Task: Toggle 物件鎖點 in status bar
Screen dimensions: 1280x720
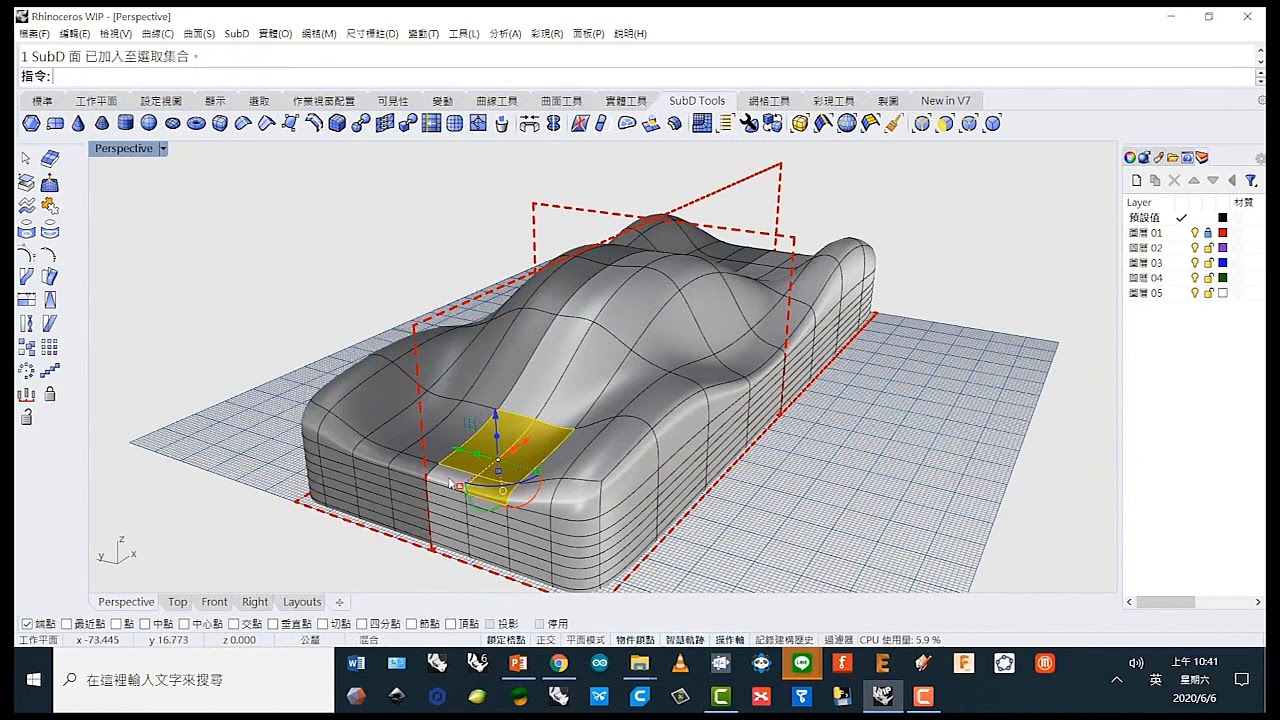Action: pos(635,640)
